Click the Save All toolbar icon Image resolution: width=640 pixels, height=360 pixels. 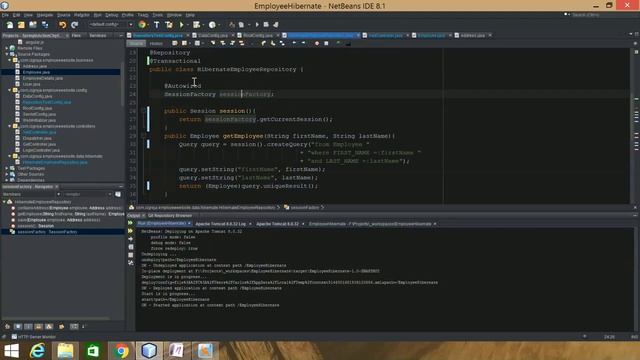(x=44, y=25)
